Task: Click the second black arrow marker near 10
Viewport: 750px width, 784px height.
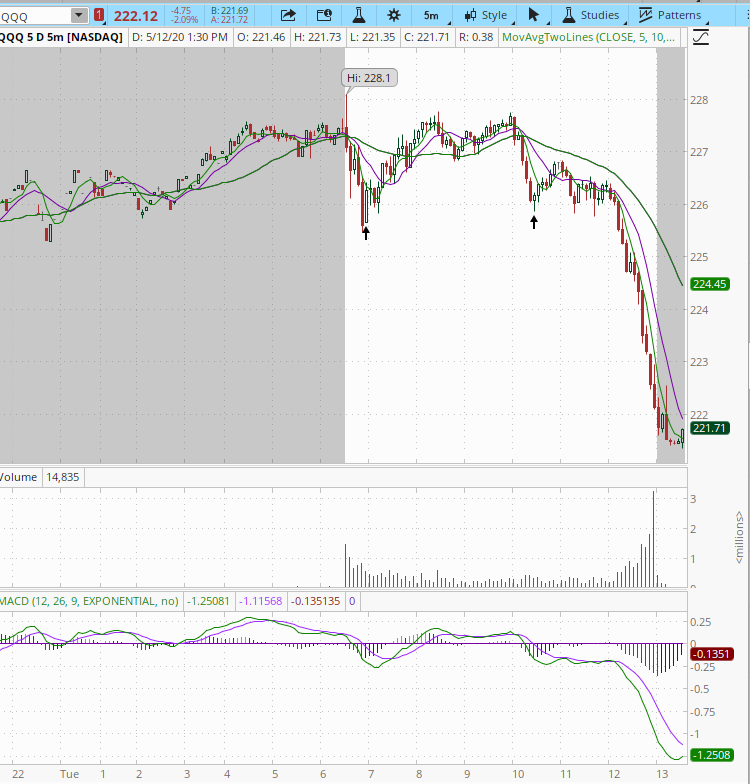Action: click(534, 222)
